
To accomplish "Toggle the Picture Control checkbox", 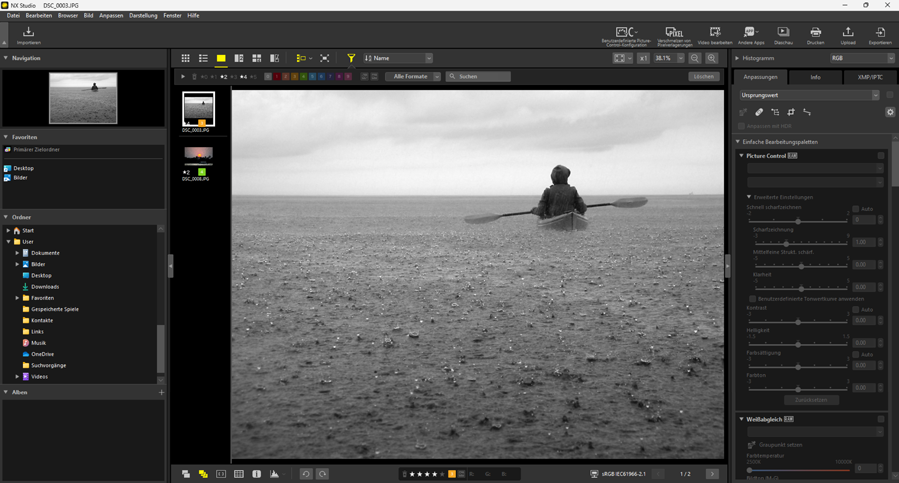I will pos(881,156).
